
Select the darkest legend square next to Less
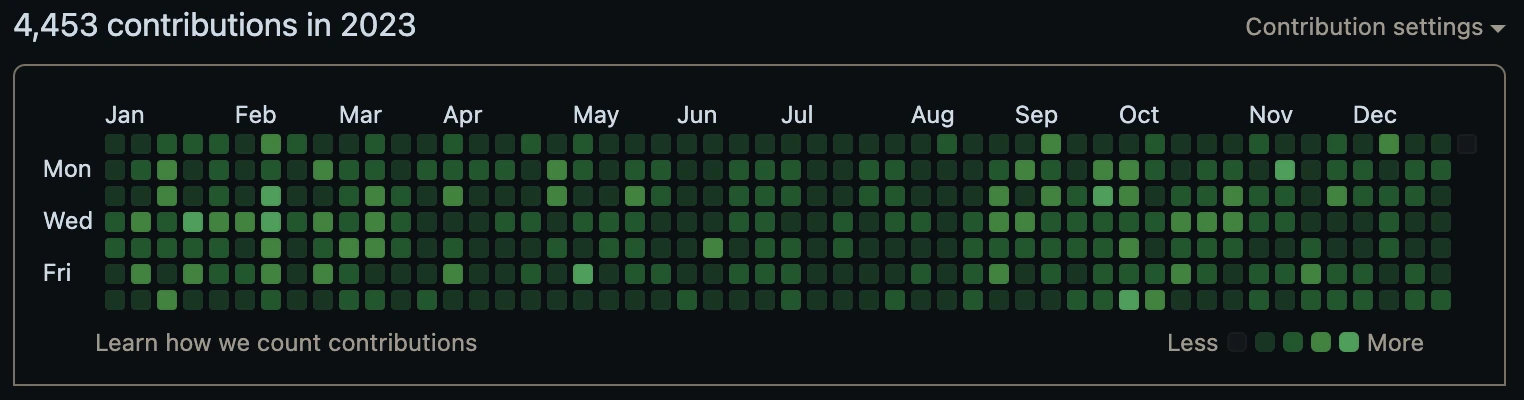[x=1237, y=343]
